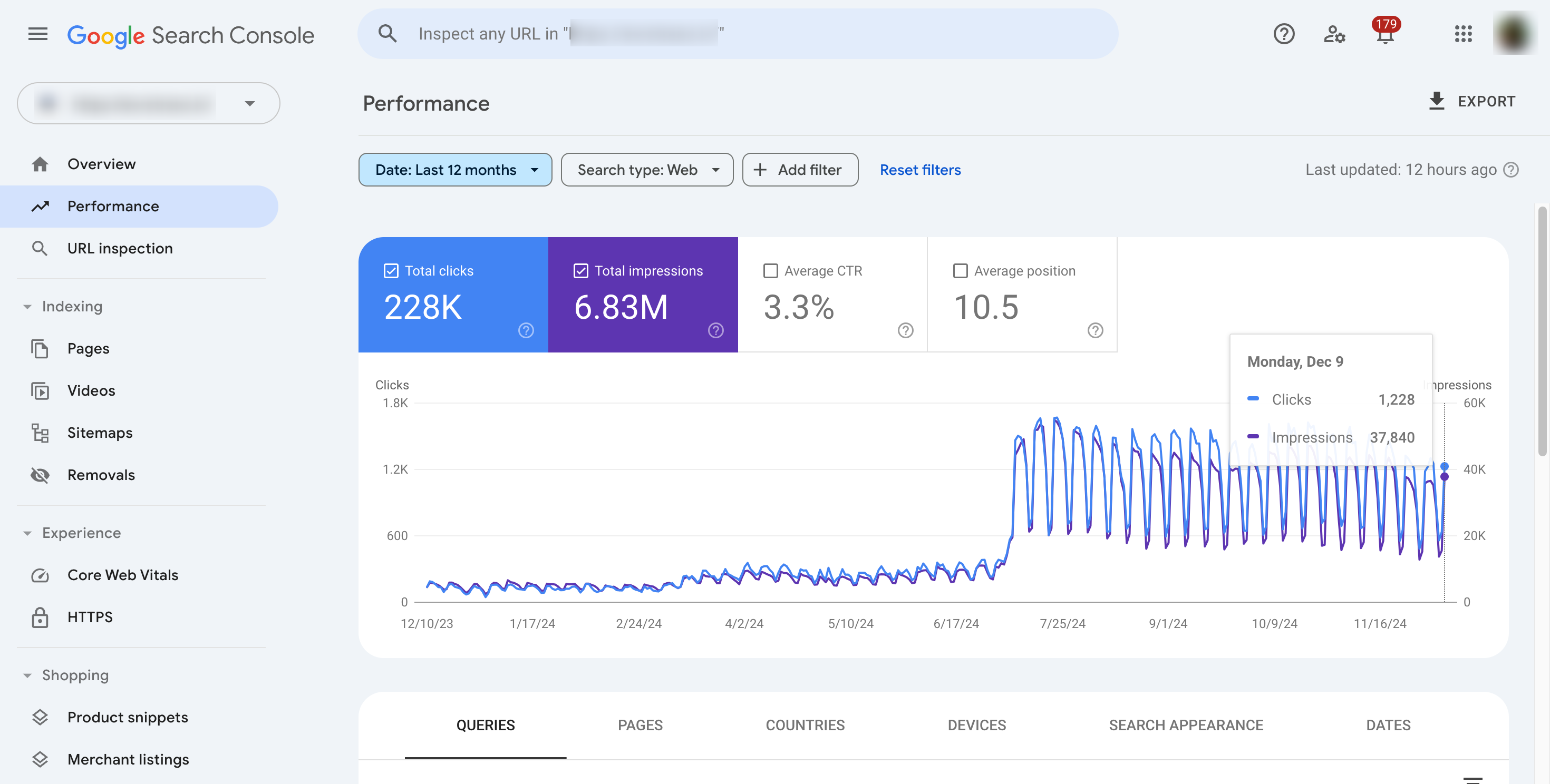This screenshot has height=784, width=1550.
Task: Switch to the Countries tab
Action: [805, 725]
